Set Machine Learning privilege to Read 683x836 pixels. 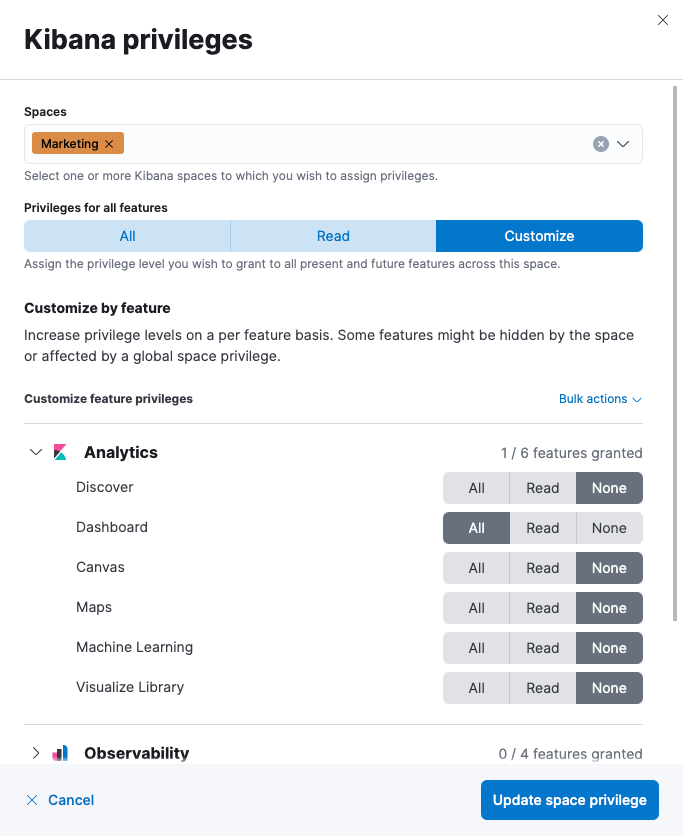coord(542,648)
